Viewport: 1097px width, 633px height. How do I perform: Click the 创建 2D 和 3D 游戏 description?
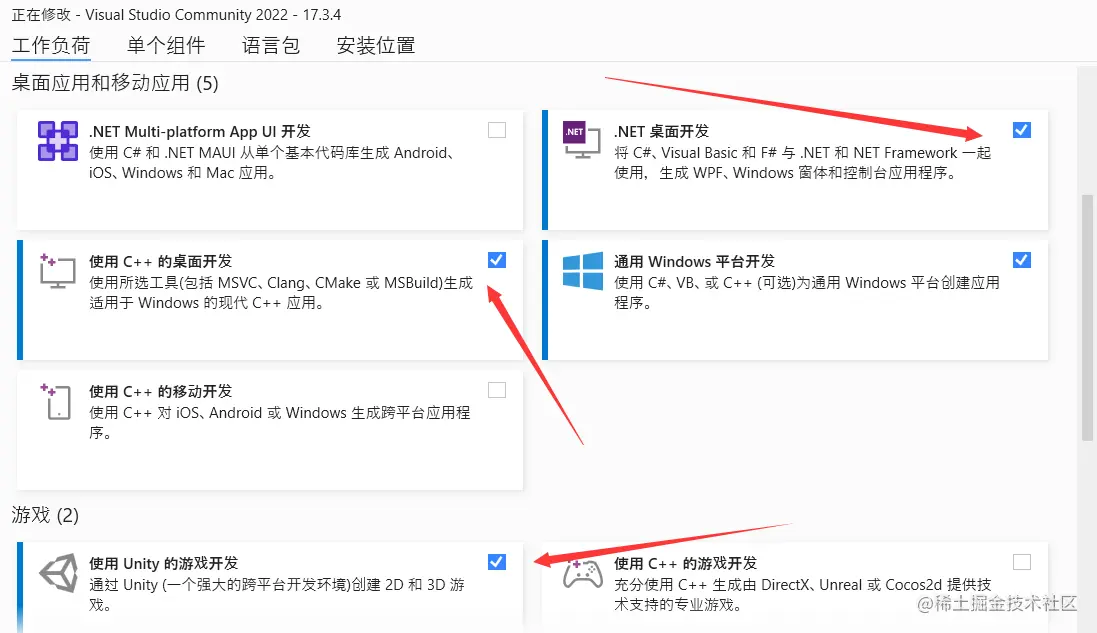276,595
